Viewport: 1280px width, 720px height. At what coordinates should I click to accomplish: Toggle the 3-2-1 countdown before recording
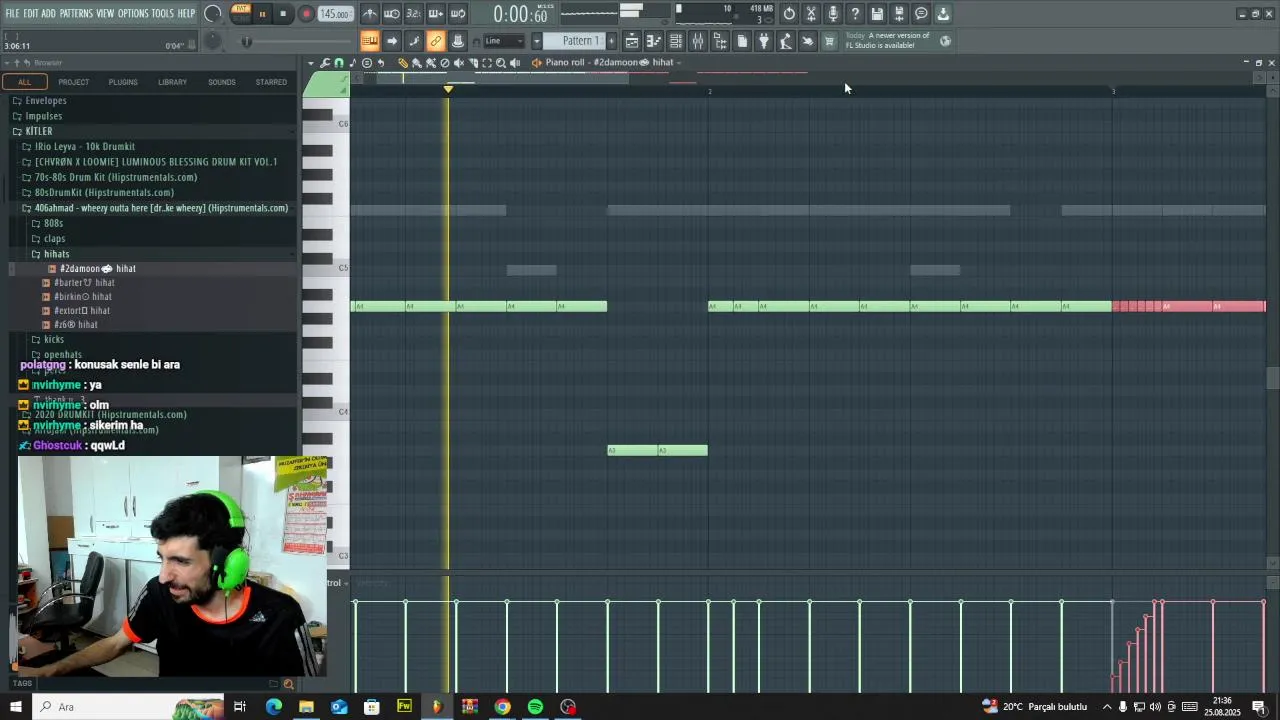click(414, 14)
